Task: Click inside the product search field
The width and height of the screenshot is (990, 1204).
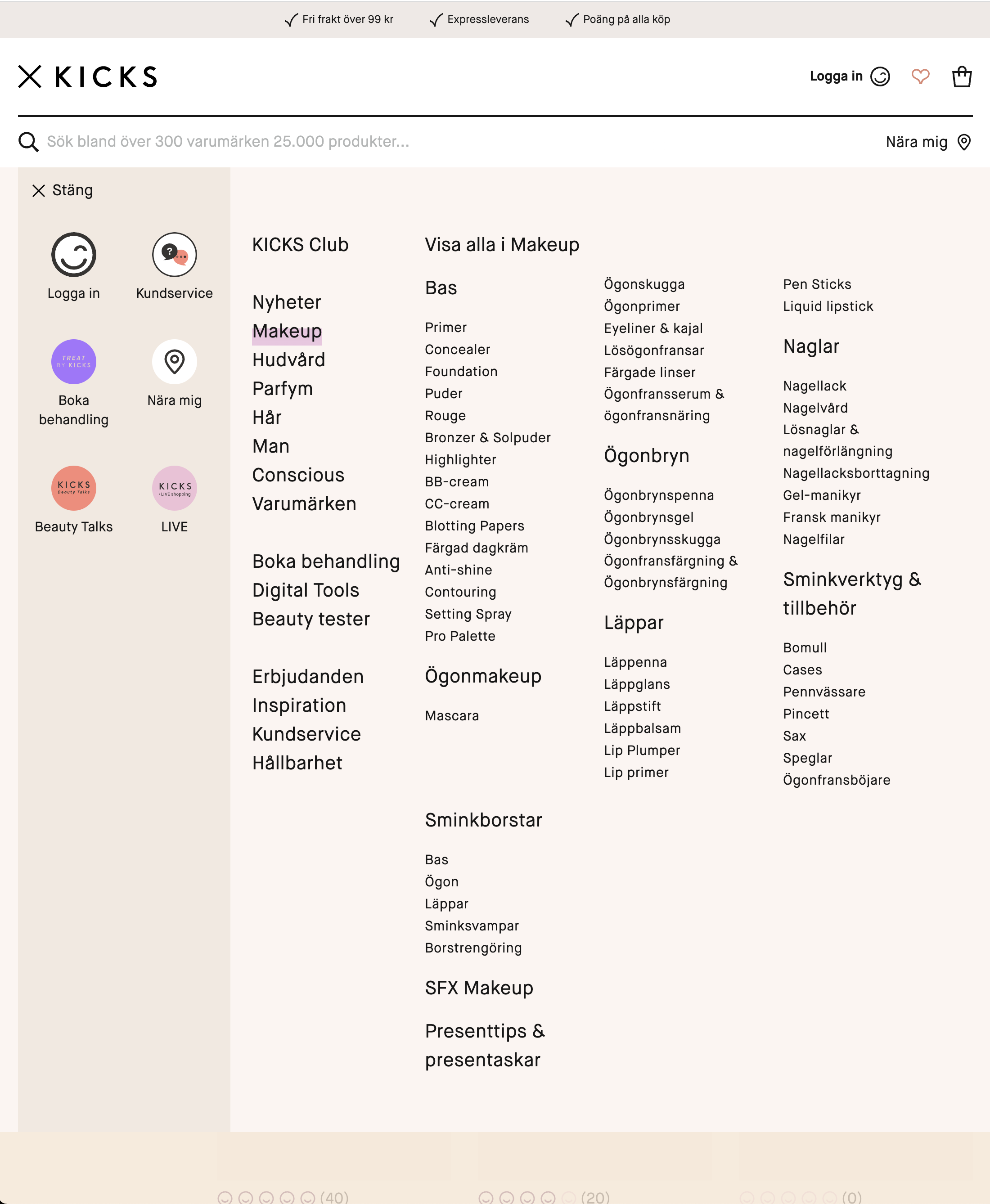Action: pyautogui.click(x=228, y=142)
